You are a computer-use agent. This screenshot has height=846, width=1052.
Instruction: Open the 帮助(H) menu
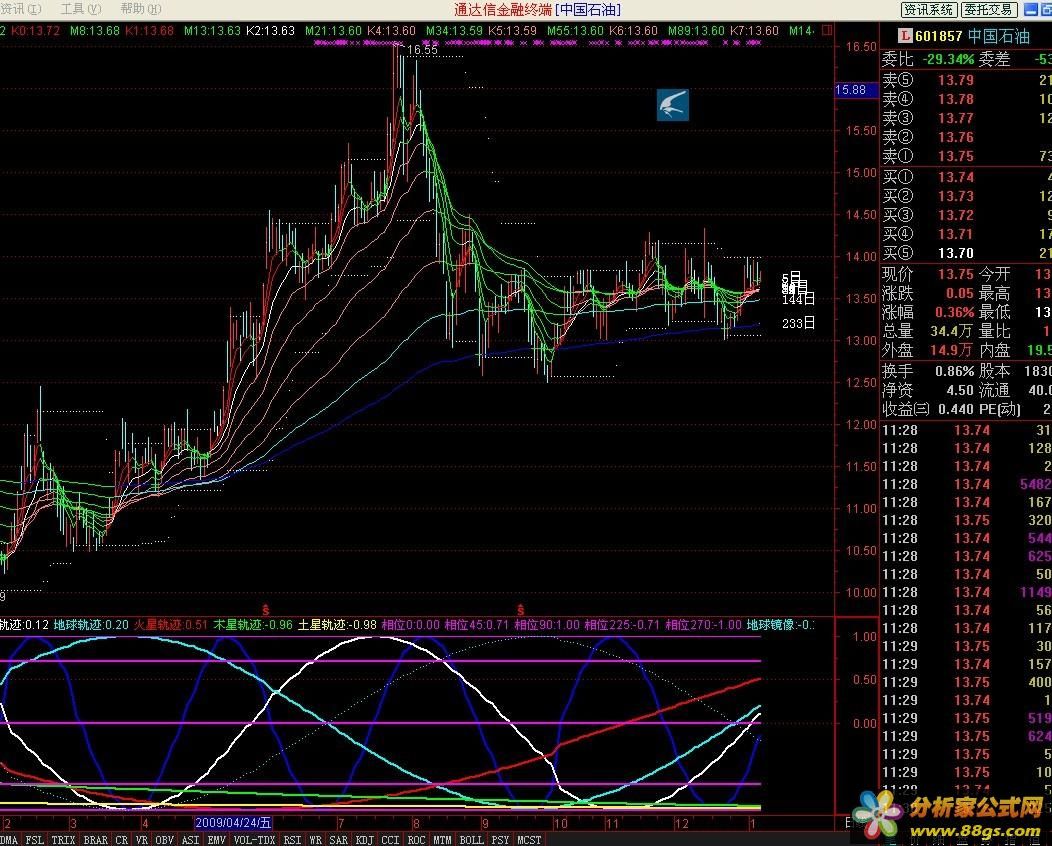141,9
